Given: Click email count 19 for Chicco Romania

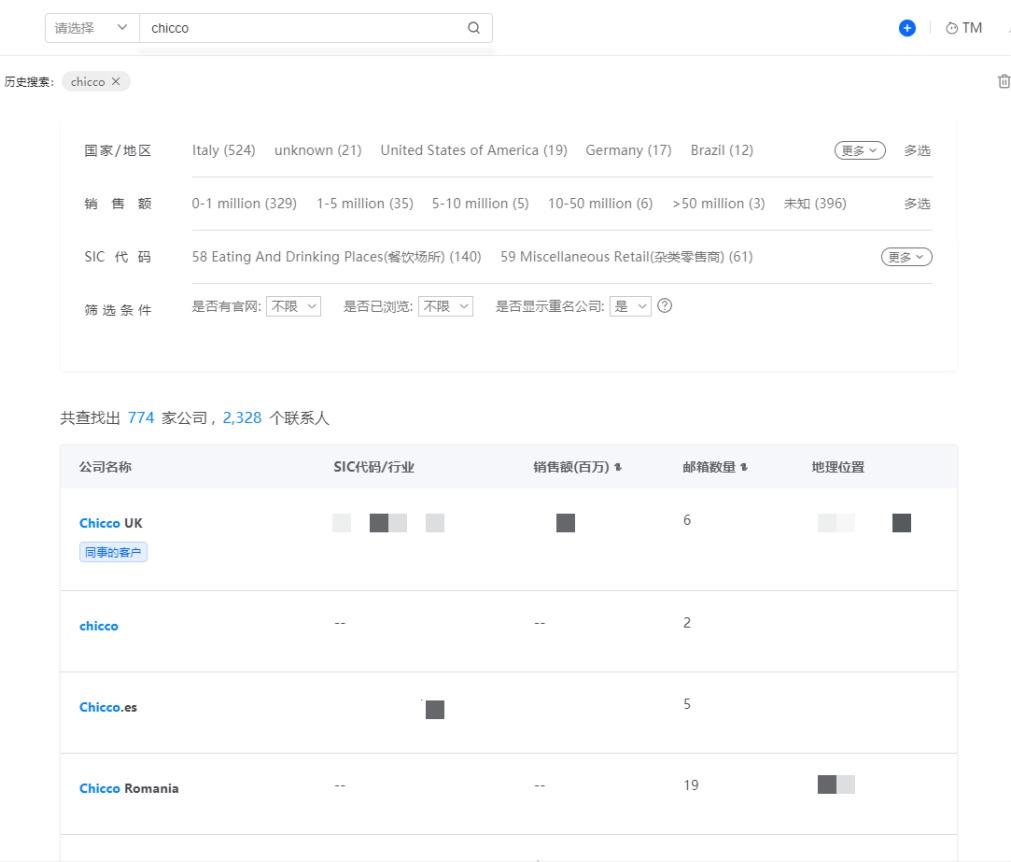Looking at the screenshot, I should click(691, 785).
